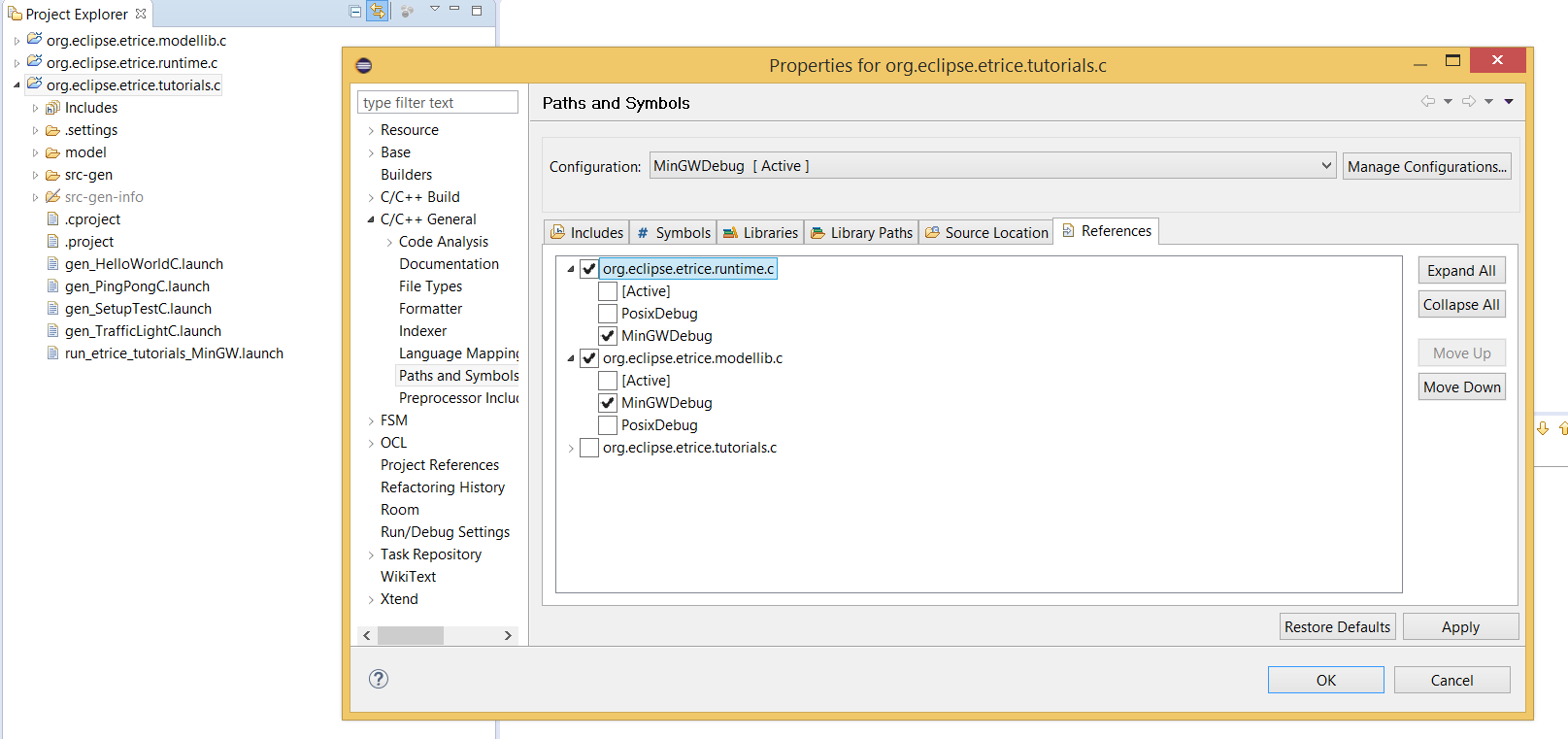Image resolution: width=1568 pixels, height=739 pixels.
Task: Click the src-gen folder icon
Action: (x=52, y=175)
